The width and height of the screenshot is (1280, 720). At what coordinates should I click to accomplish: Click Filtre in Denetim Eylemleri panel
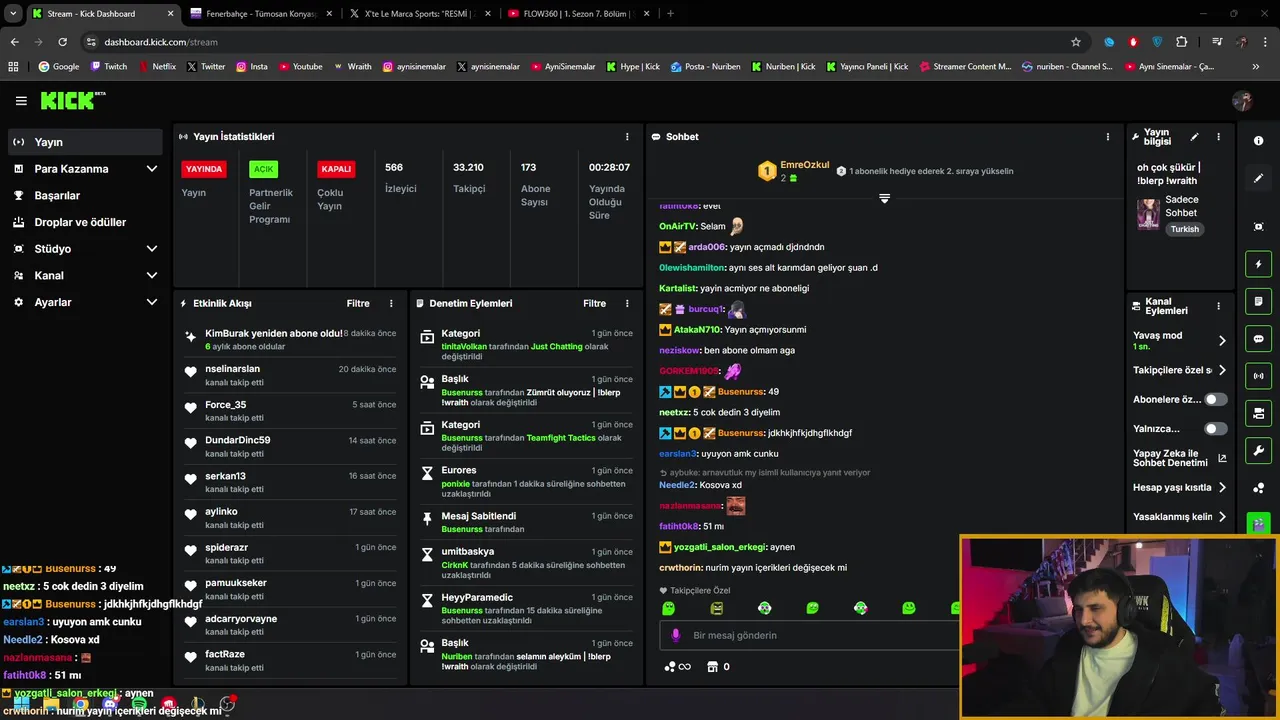click(594, 303)
